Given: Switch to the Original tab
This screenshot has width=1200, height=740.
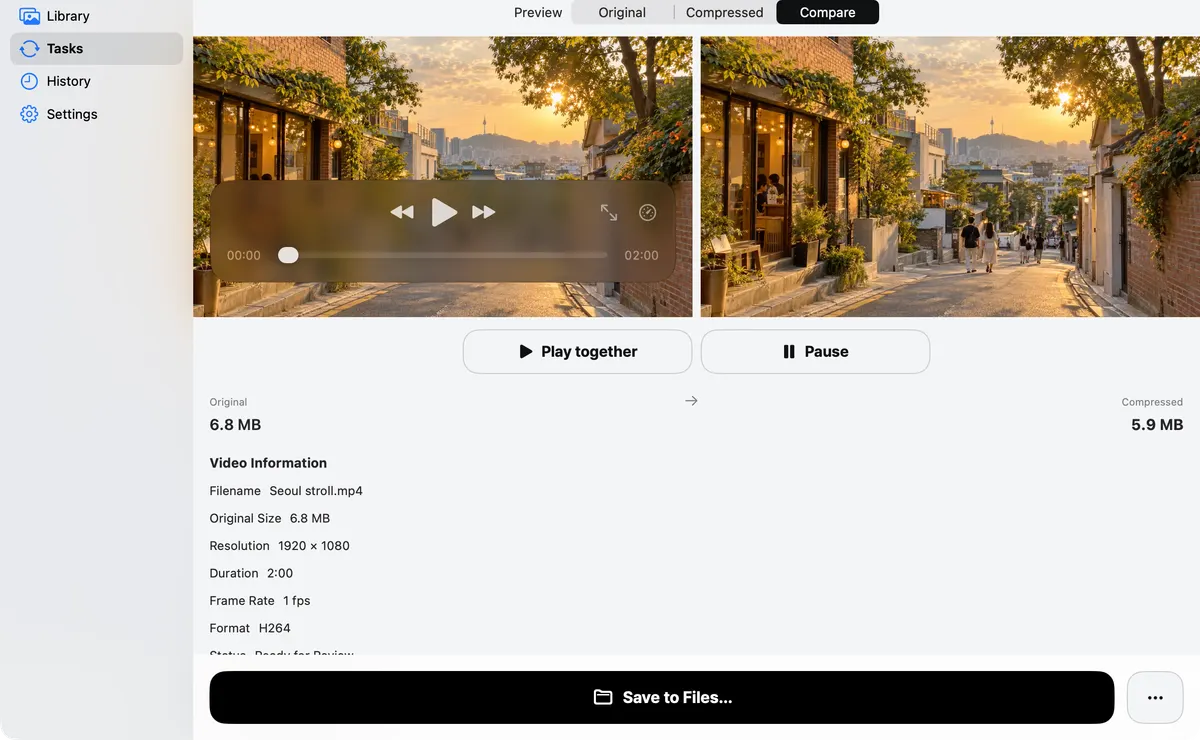Looking at the screenshot, I should pos(622,13).
